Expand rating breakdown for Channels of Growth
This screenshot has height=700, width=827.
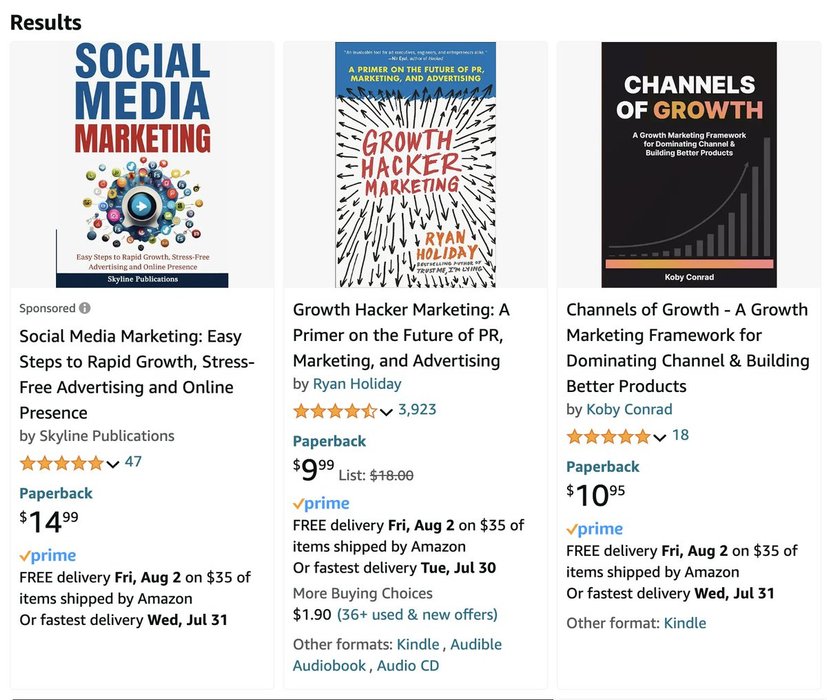[660, 437]
